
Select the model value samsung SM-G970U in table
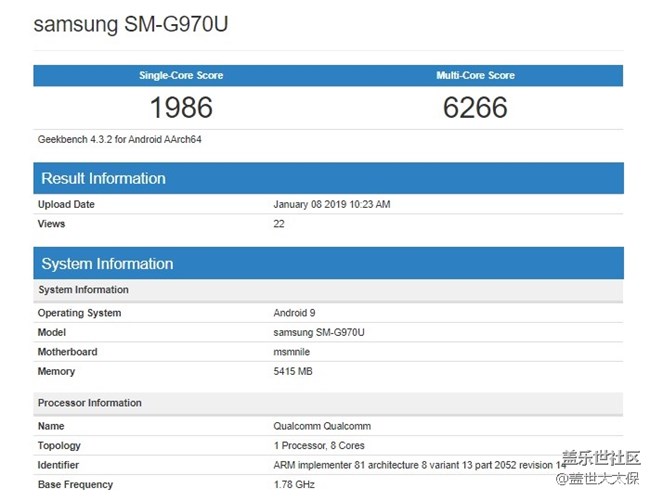(x=319, y=332)
